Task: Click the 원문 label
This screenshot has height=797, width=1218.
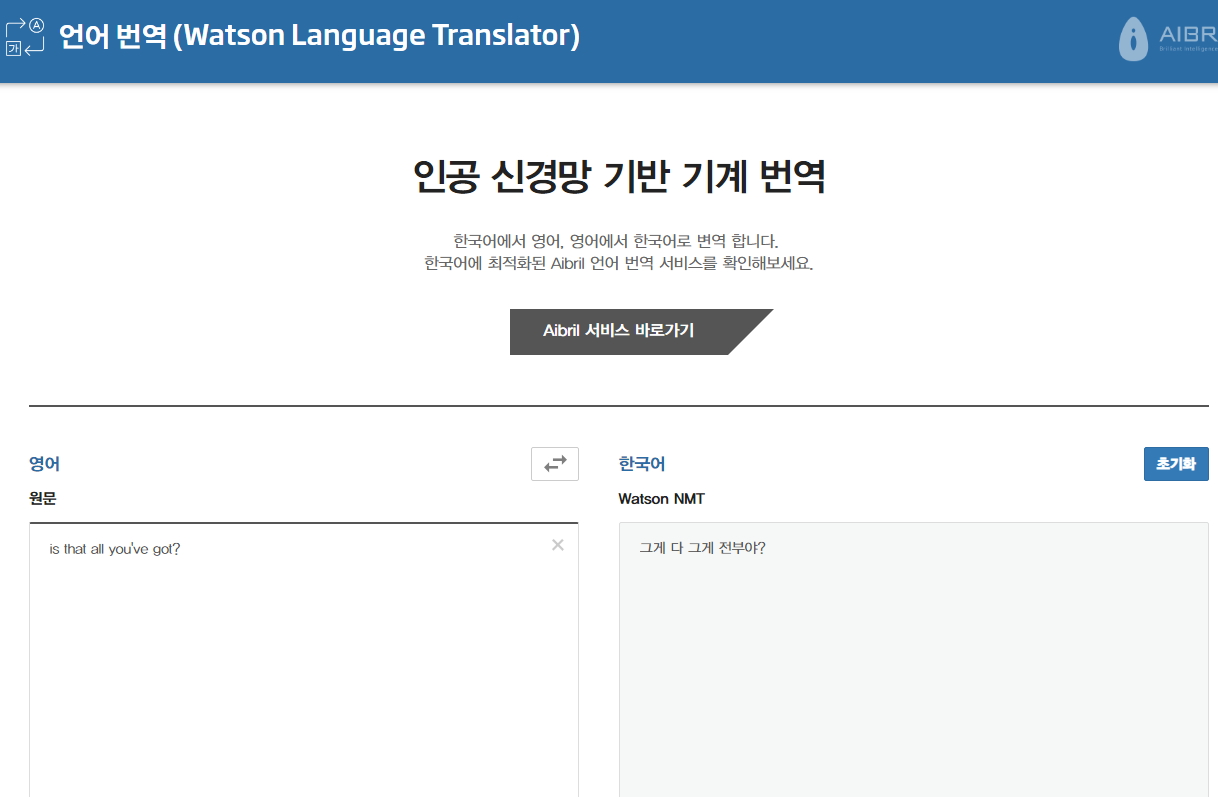Action: pyautogui.click(x=43, y=498)
